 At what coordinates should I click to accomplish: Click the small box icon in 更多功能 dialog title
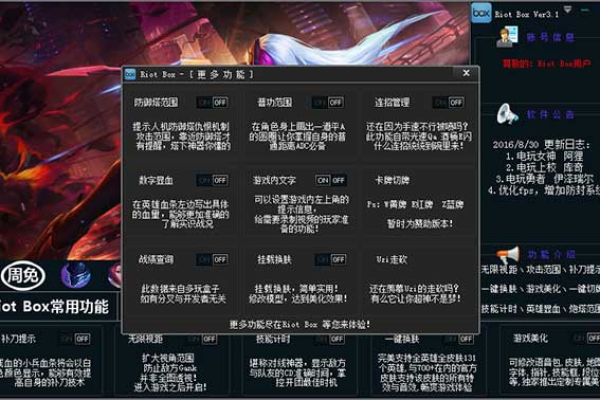pos(130,74)
